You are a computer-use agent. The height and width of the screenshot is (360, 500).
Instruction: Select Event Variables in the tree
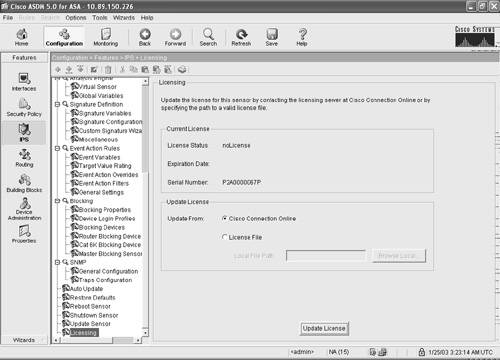pos(95,157)
